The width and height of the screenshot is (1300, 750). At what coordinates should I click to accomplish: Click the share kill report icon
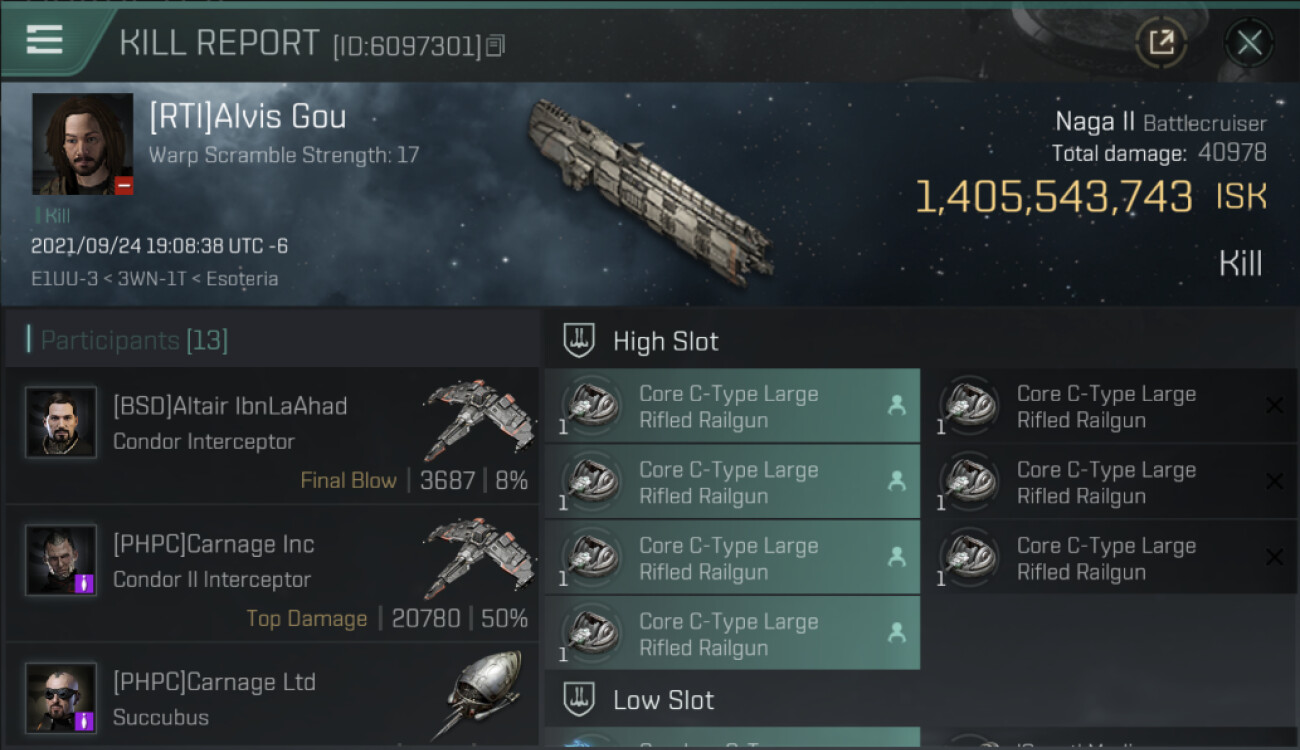pos(1160,42)
